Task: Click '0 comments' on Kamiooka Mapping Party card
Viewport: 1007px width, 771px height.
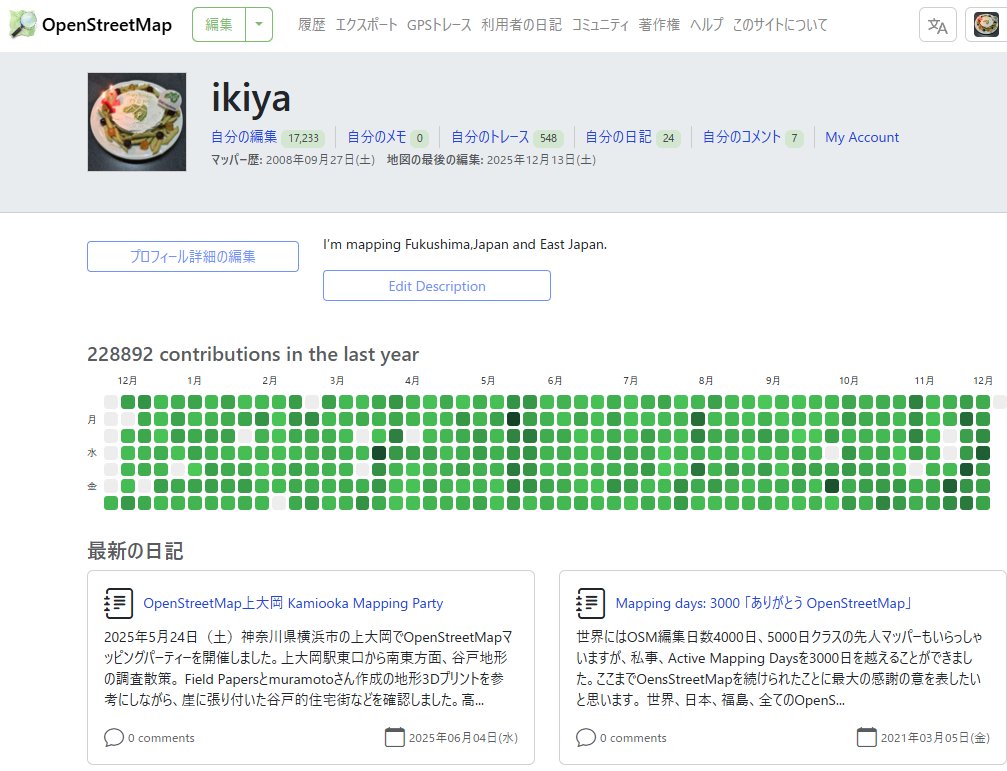Action: 161,738
